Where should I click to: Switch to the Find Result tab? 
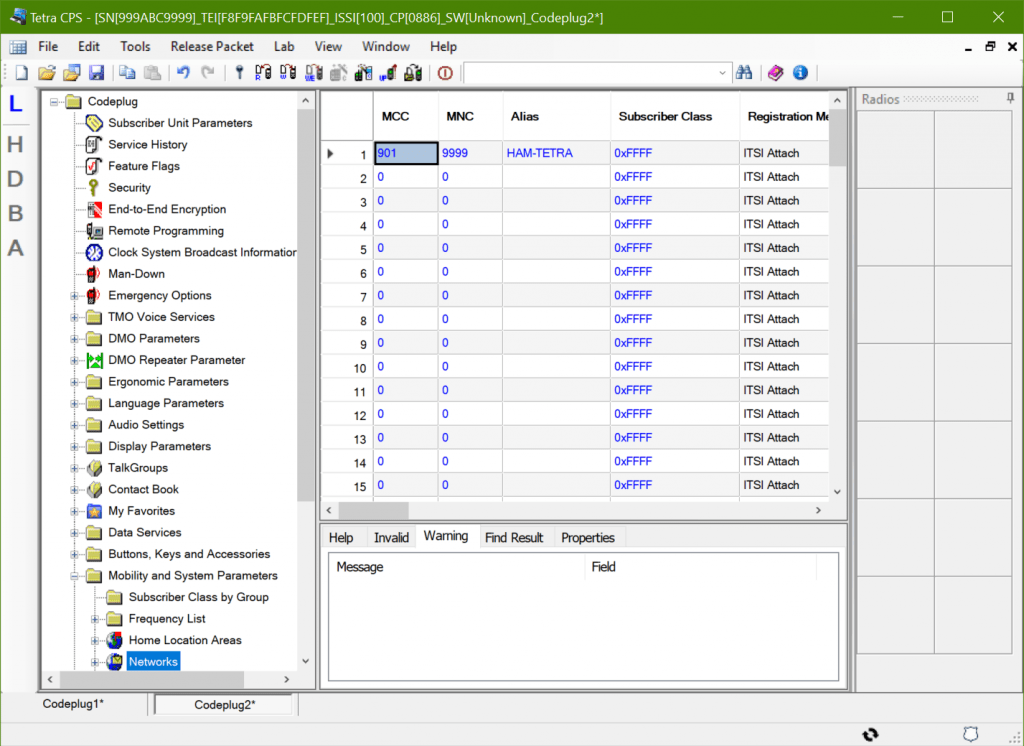513,538
